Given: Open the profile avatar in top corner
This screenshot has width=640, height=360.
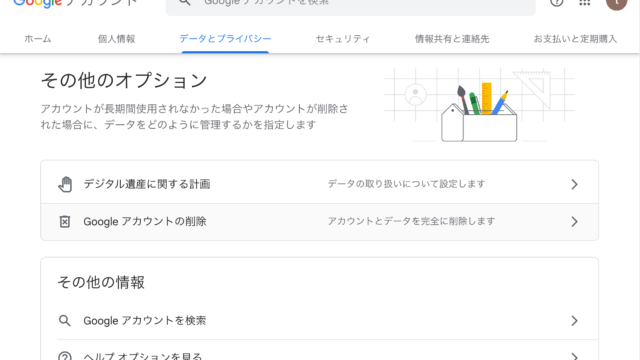Looking at the screenshot, I should point(616,3).
